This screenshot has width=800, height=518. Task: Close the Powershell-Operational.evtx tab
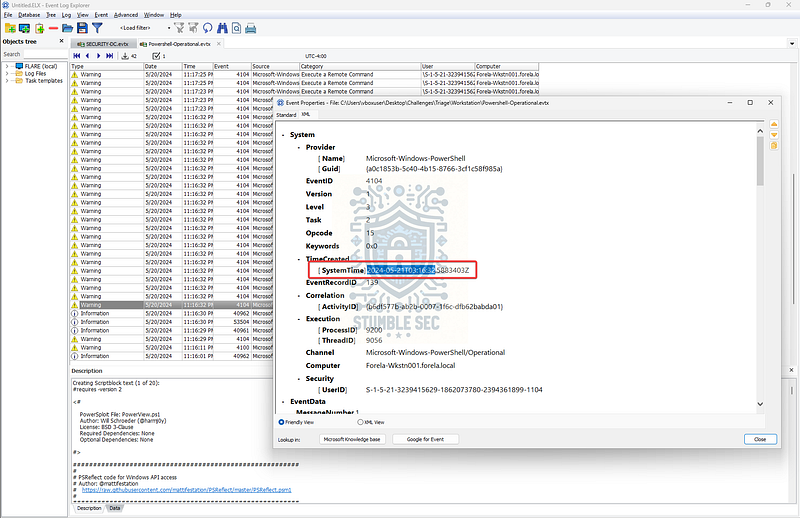click(219, 44)
